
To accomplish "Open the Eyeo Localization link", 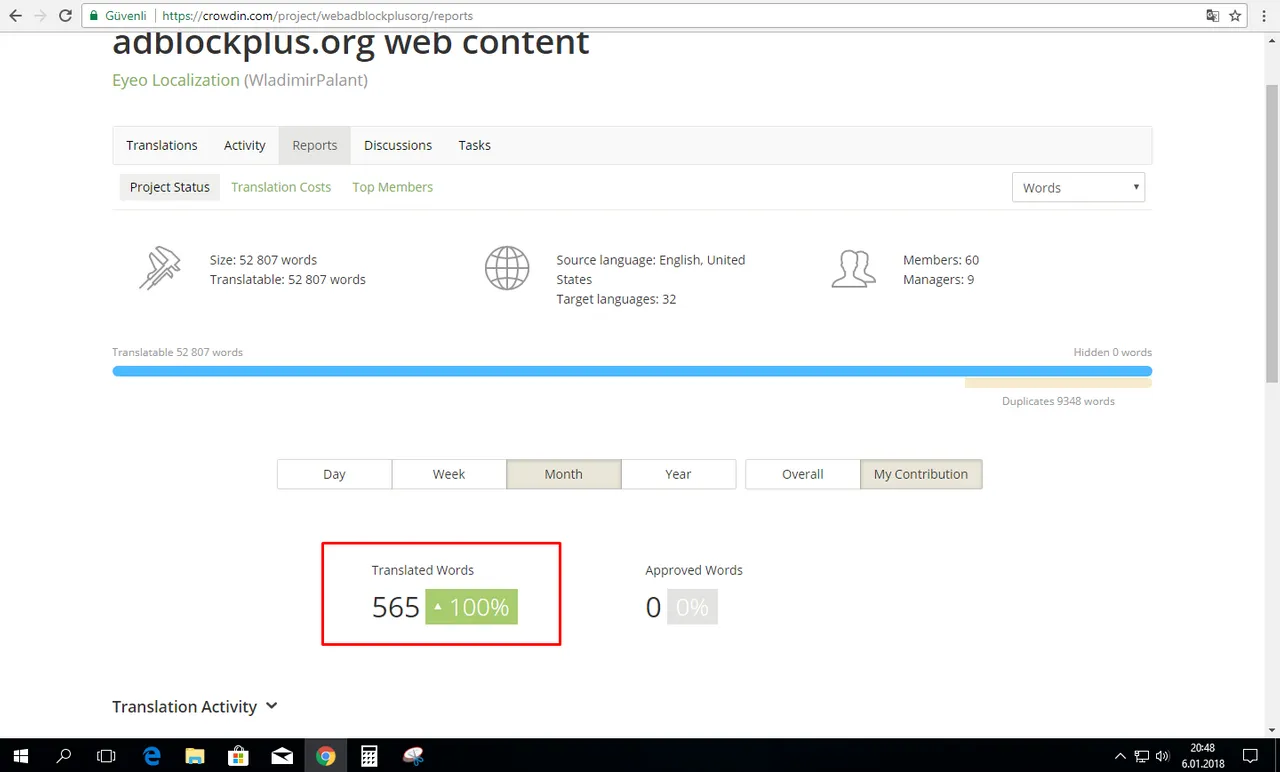I will point(176,80).
